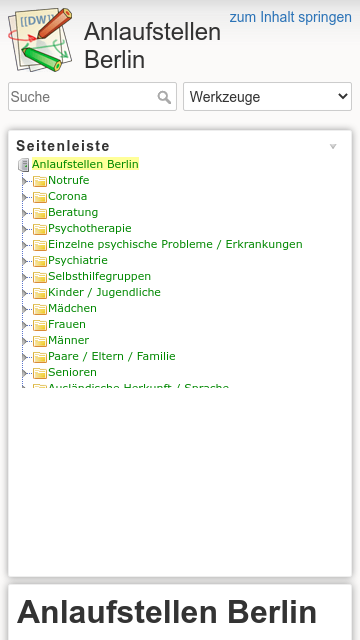Click the Frauen folder icon
The image size is (360, 640).
pos(40,325)
